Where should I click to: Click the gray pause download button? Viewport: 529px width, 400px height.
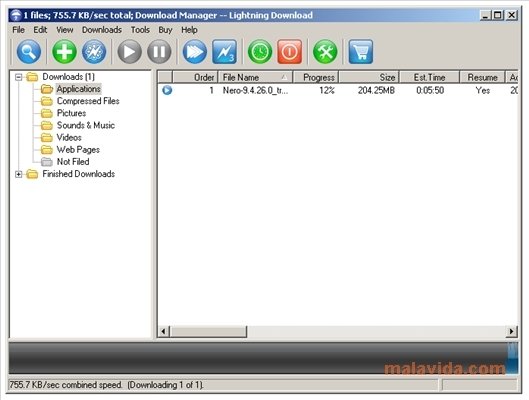[x=159, y=52]
